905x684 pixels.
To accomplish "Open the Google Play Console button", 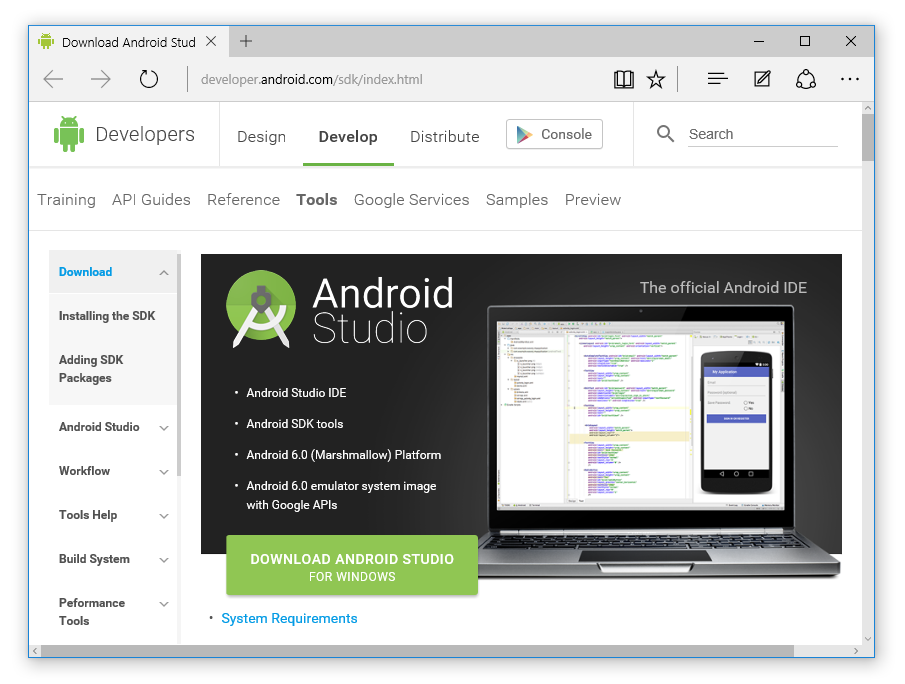I will coord(554,134).
